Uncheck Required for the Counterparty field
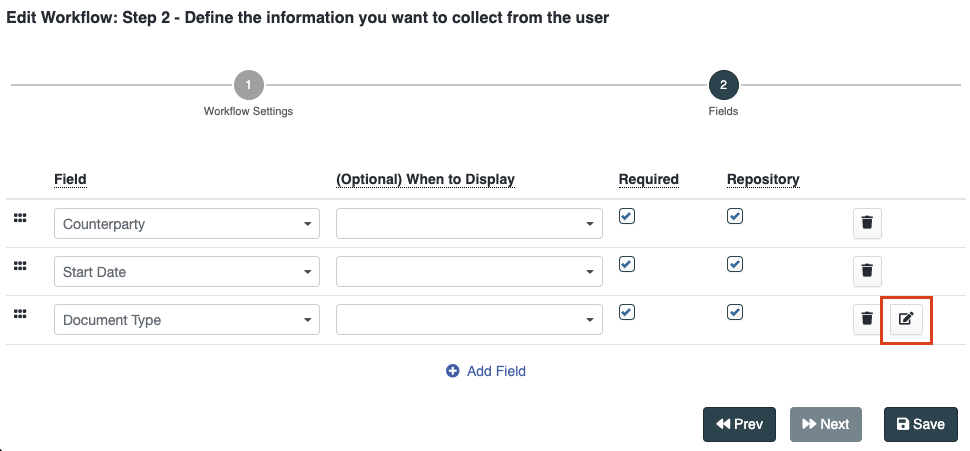The height and width of the screenshot is (451, 970). 627,216
